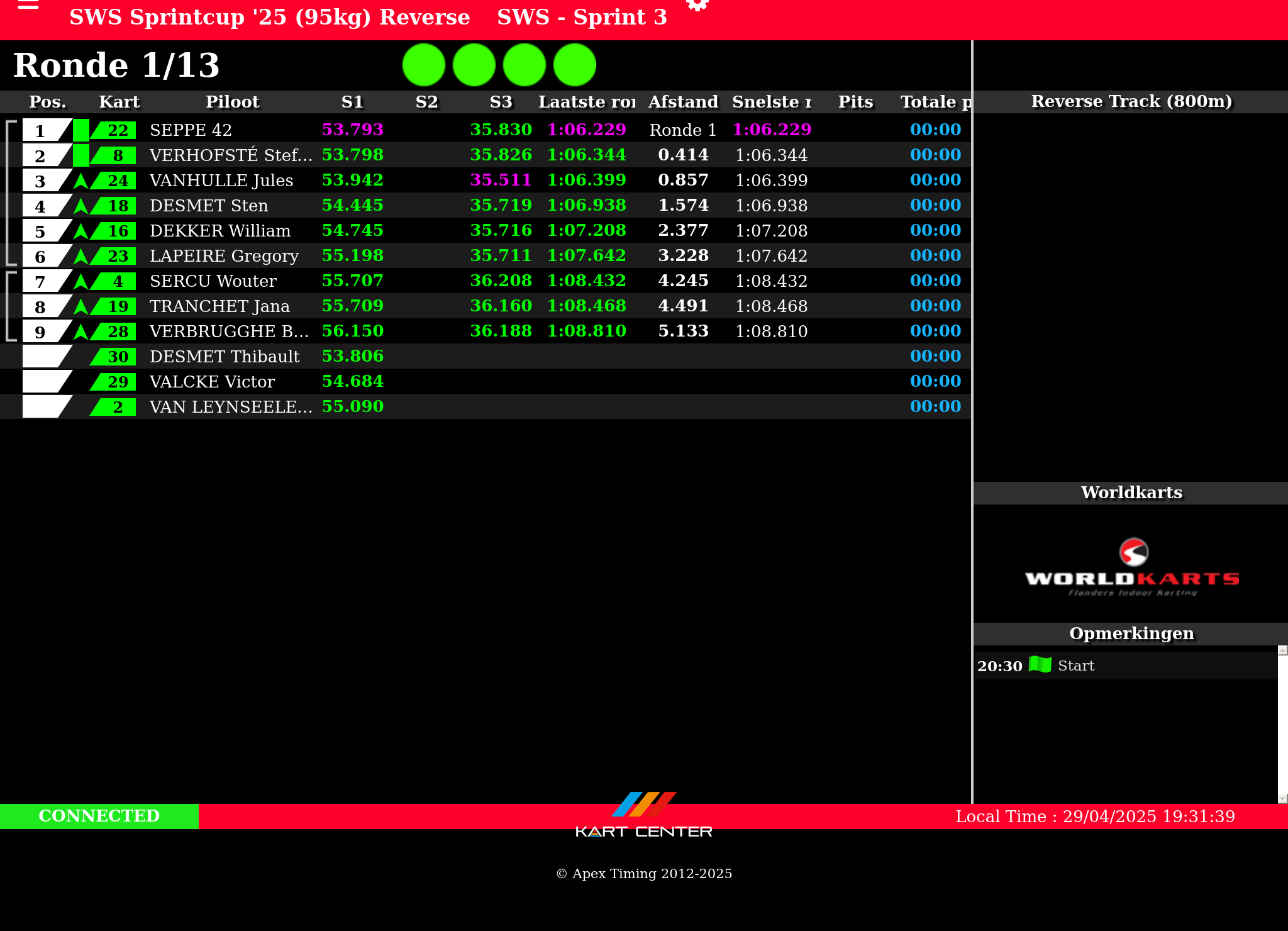The image size is (1288, 931).
Task: Select kart number 8 badge
Action: (117, 155)
